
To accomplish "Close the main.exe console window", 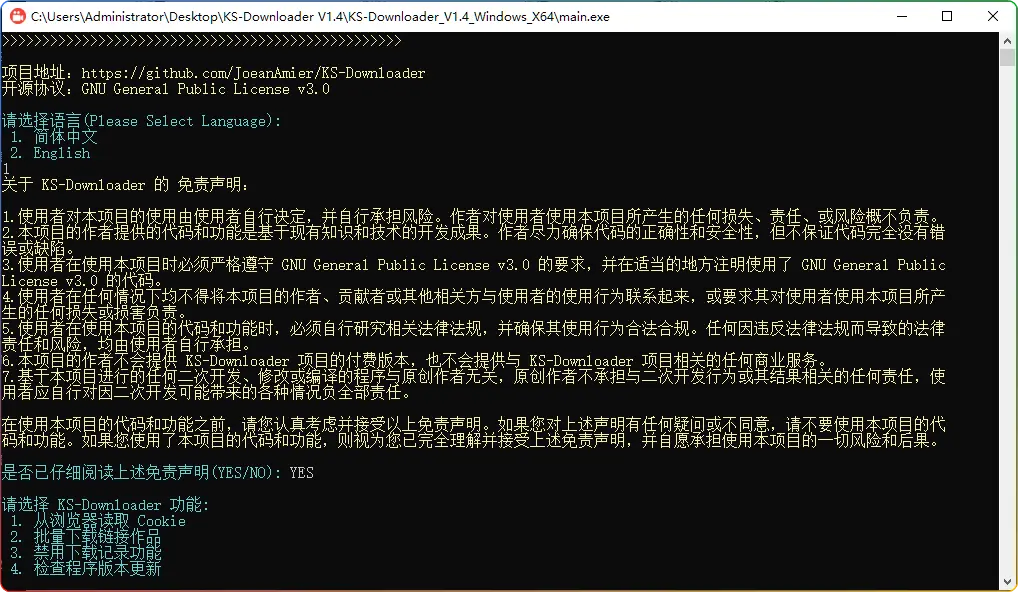I will tap(993, 16).
